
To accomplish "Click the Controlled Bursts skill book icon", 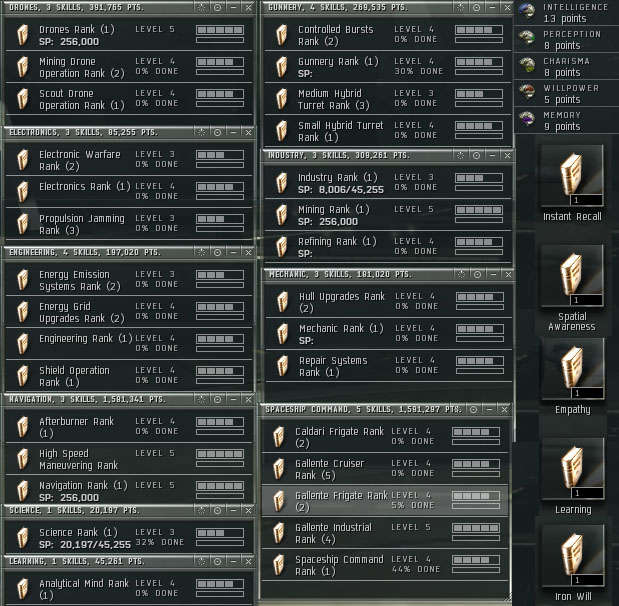I will click(x=281, y=34).
